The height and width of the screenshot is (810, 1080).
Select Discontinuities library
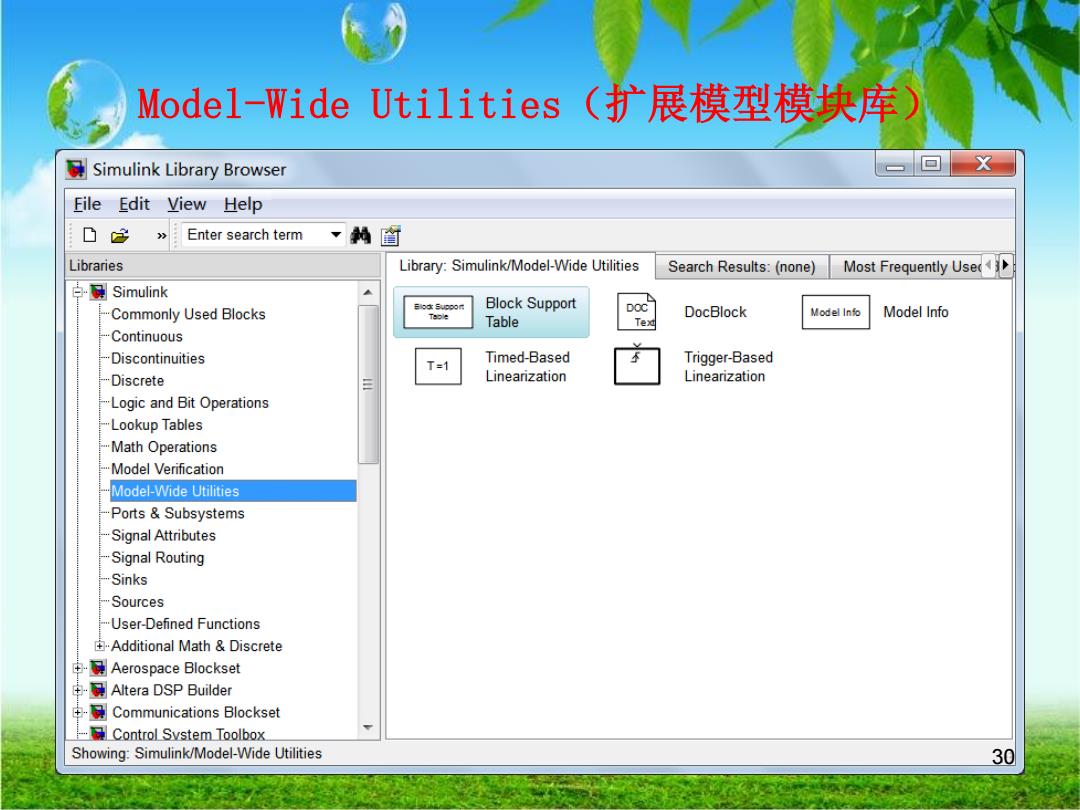[158, 358]
